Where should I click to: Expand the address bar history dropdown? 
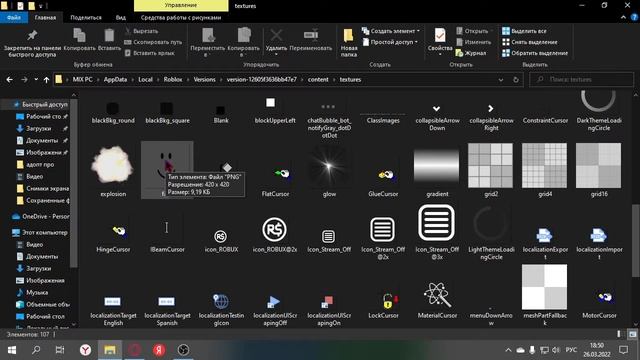(x=501, y=80)
